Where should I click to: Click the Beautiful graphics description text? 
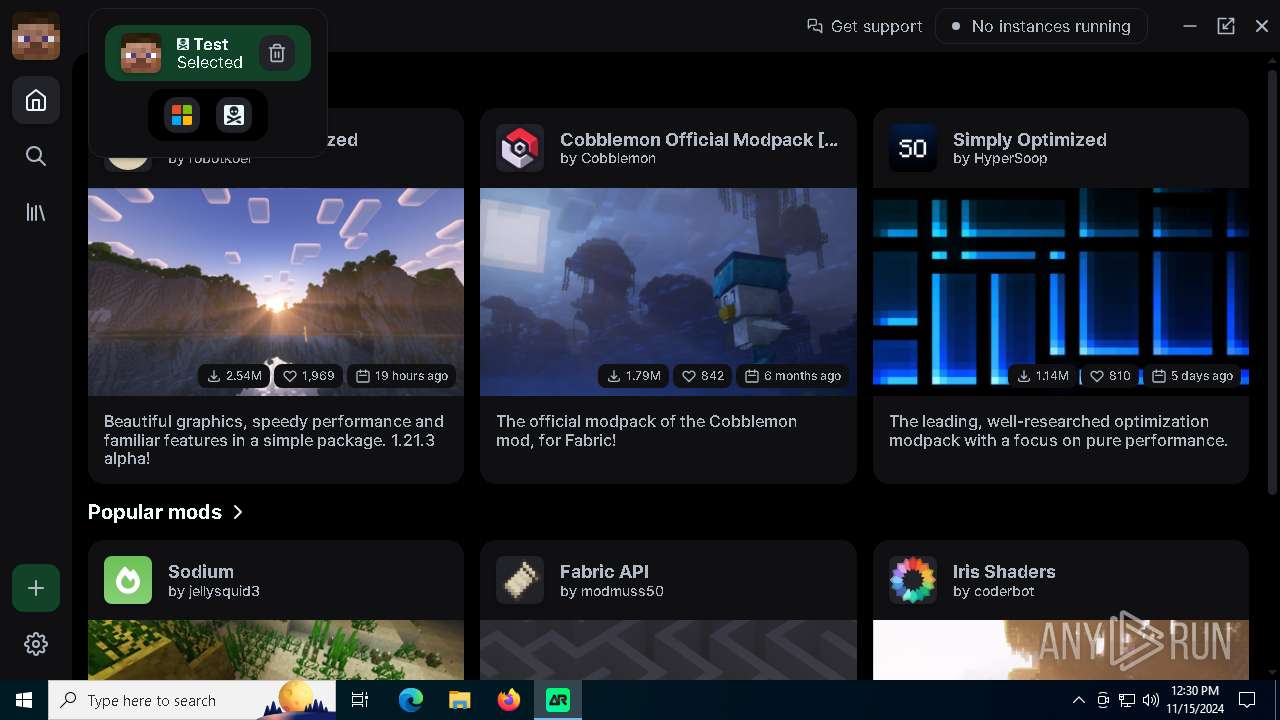[x=274, y=440]
